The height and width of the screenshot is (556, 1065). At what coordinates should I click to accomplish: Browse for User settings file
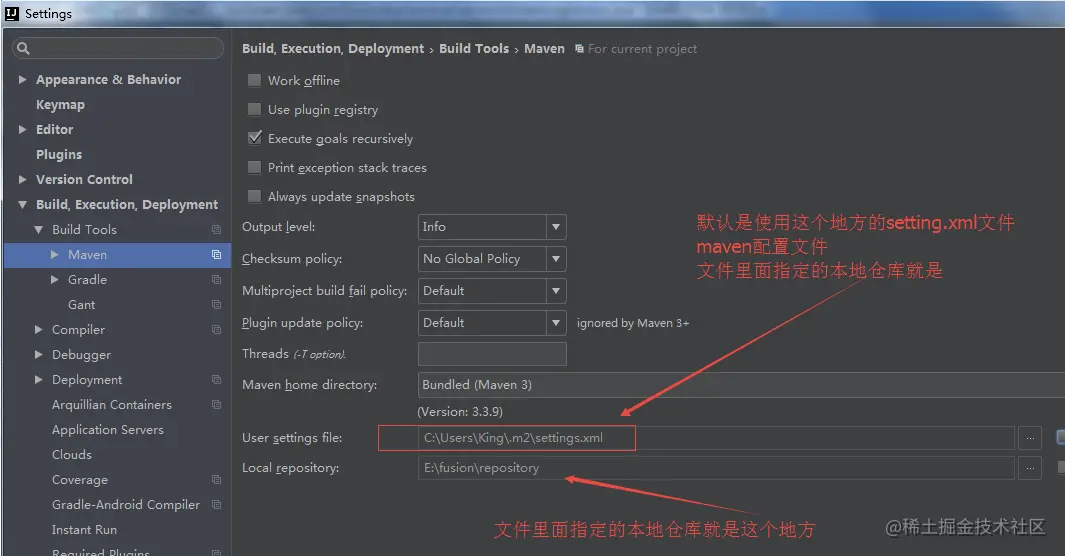pyautogui.click(x=1030, y=438)
